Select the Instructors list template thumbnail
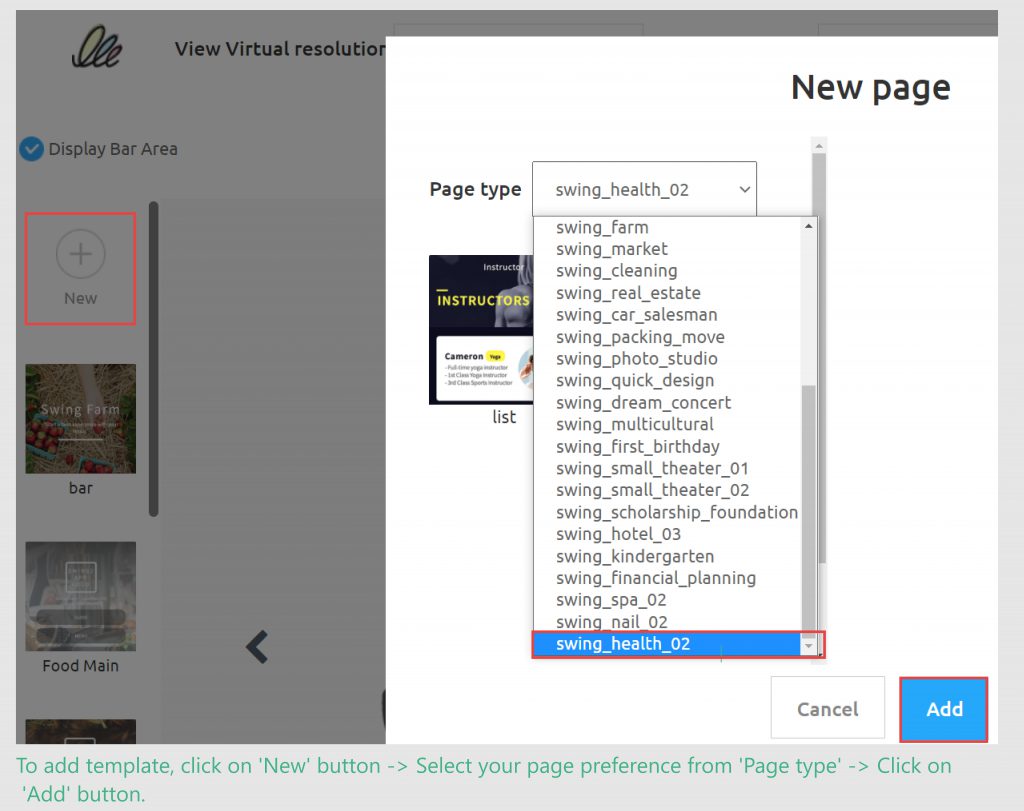This screenshot has width=1024, height=811. pos(481,330)
